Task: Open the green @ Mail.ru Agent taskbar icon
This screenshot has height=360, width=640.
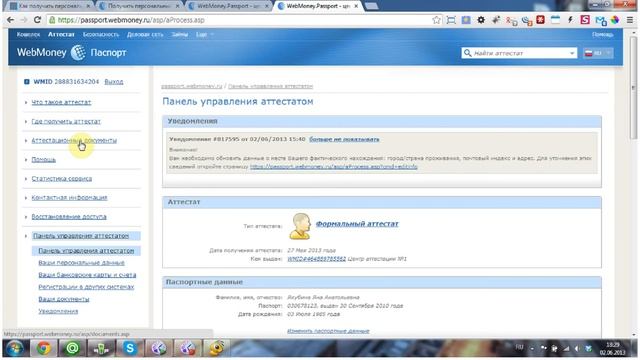Action: point(72,348)
